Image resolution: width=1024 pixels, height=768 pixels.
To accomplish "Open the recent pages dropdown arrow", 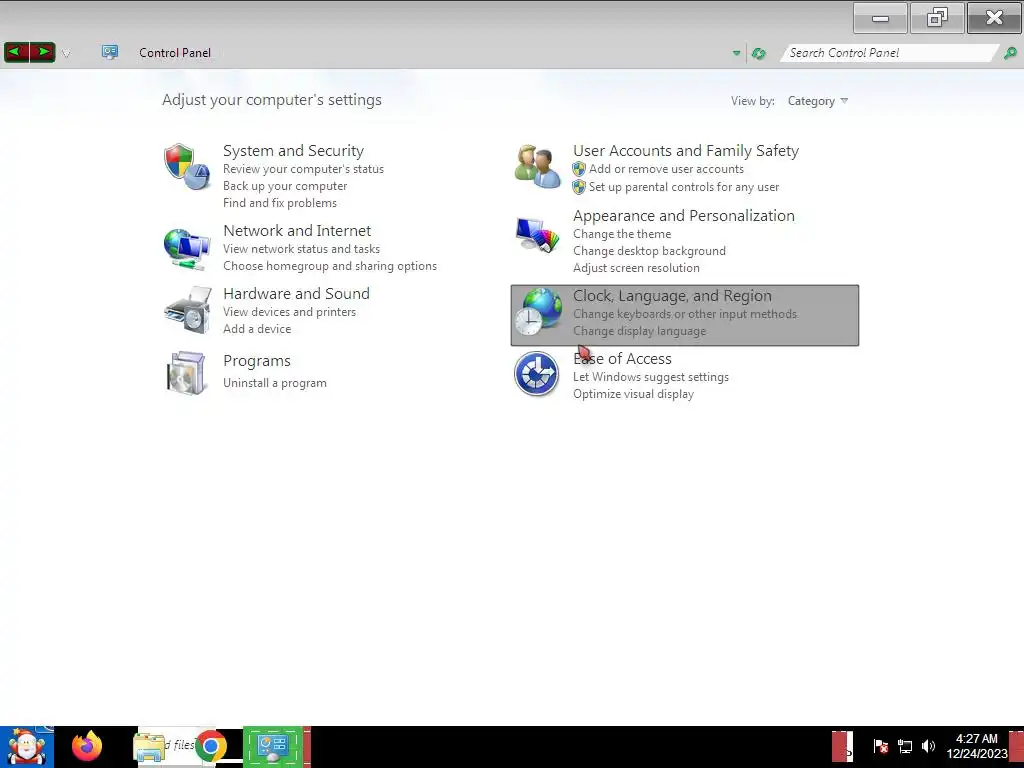I will click(x=66, y=54).
